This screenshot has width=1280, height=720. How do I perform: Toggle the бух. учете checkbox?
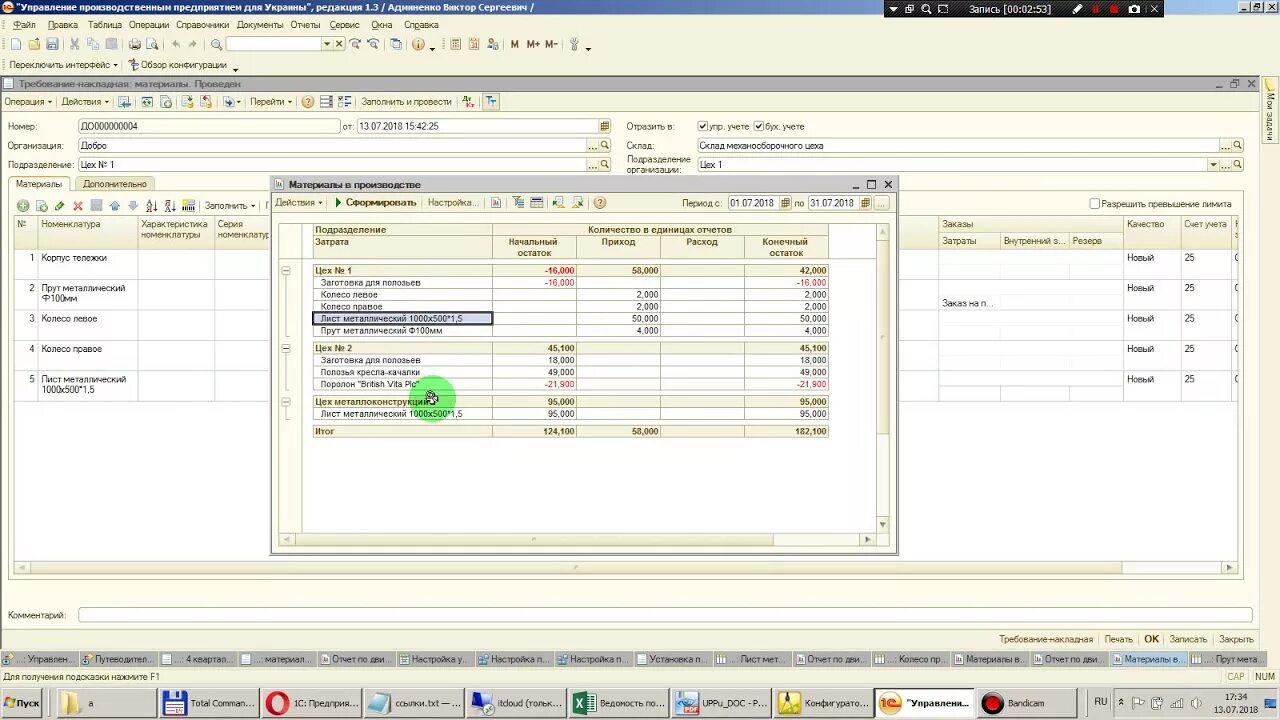tap(759, 126)
